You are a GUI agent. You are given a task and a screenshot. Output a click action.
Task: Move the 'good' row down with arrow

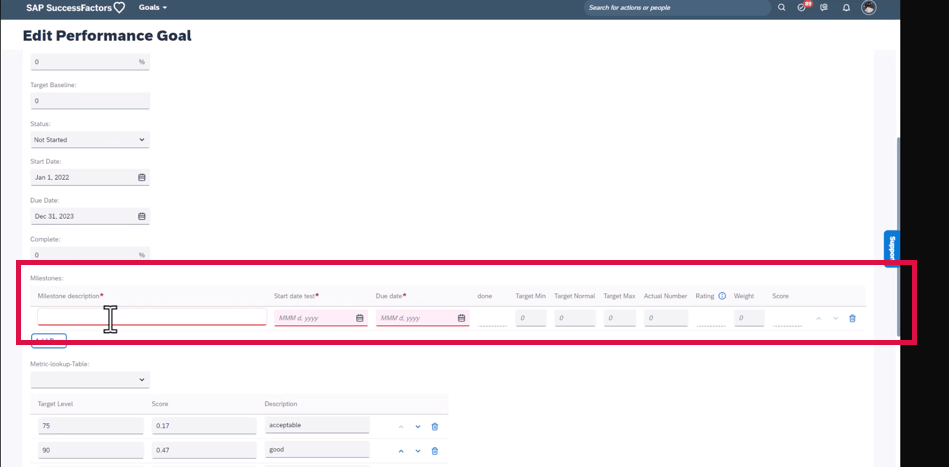point(418,451)
